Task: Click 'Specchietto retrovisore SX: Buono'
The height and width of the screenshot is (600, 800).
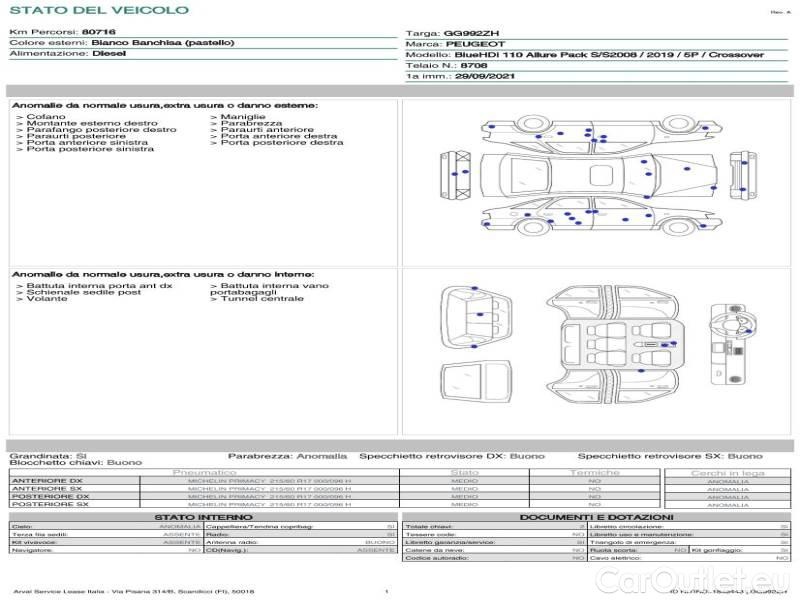Action: pyautogui.click(x=670, y=456)
